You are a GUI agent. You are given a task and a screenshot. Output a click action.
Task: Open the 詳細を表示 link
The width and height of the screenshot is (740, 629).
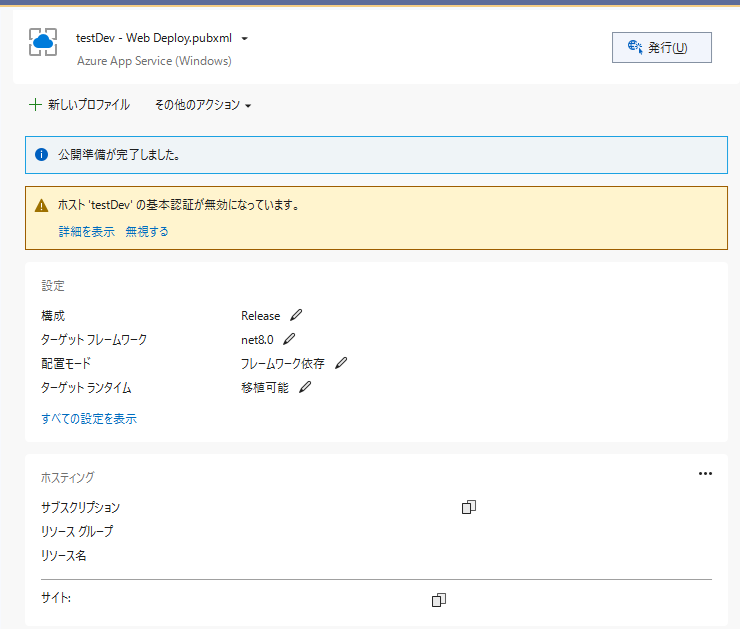click(87, 232)
